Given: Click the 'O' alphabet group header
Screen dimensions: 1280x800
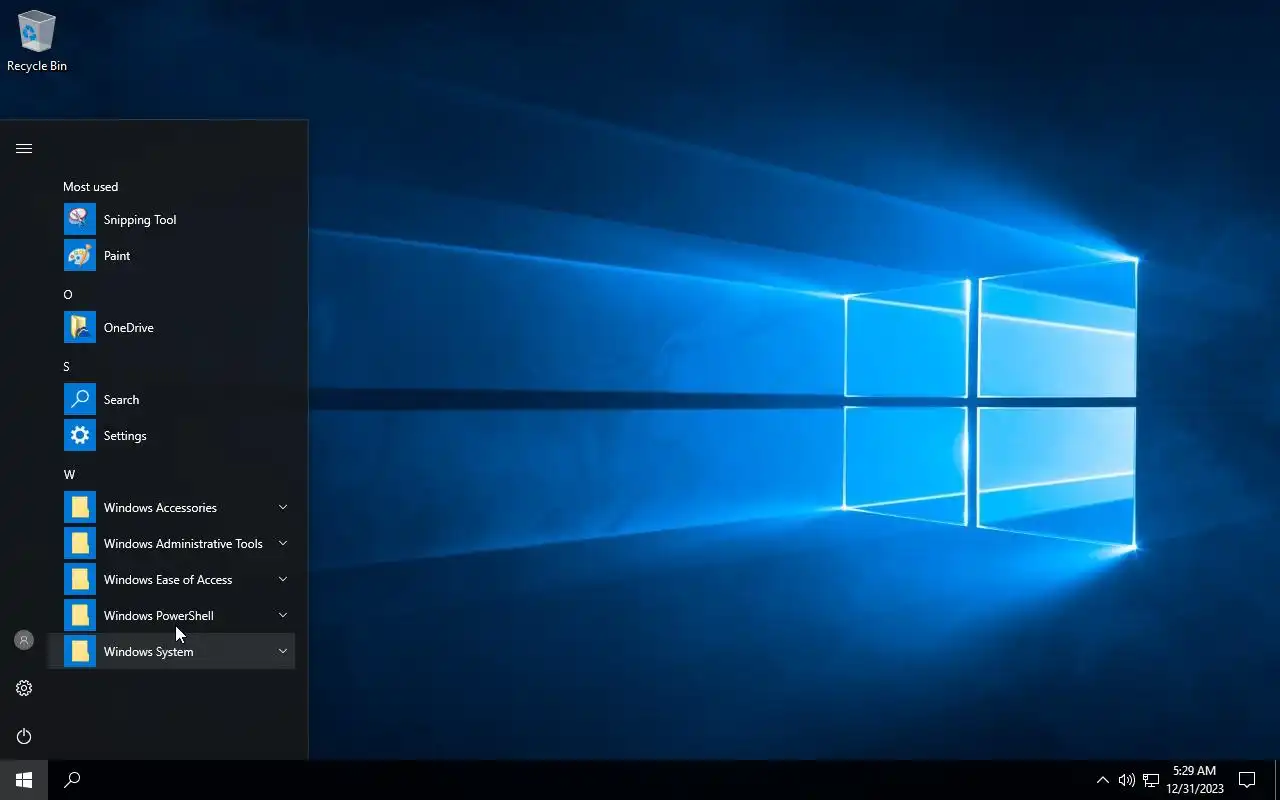Looking at the screenshot, I should pyautogui.click(x=68, y=295).
